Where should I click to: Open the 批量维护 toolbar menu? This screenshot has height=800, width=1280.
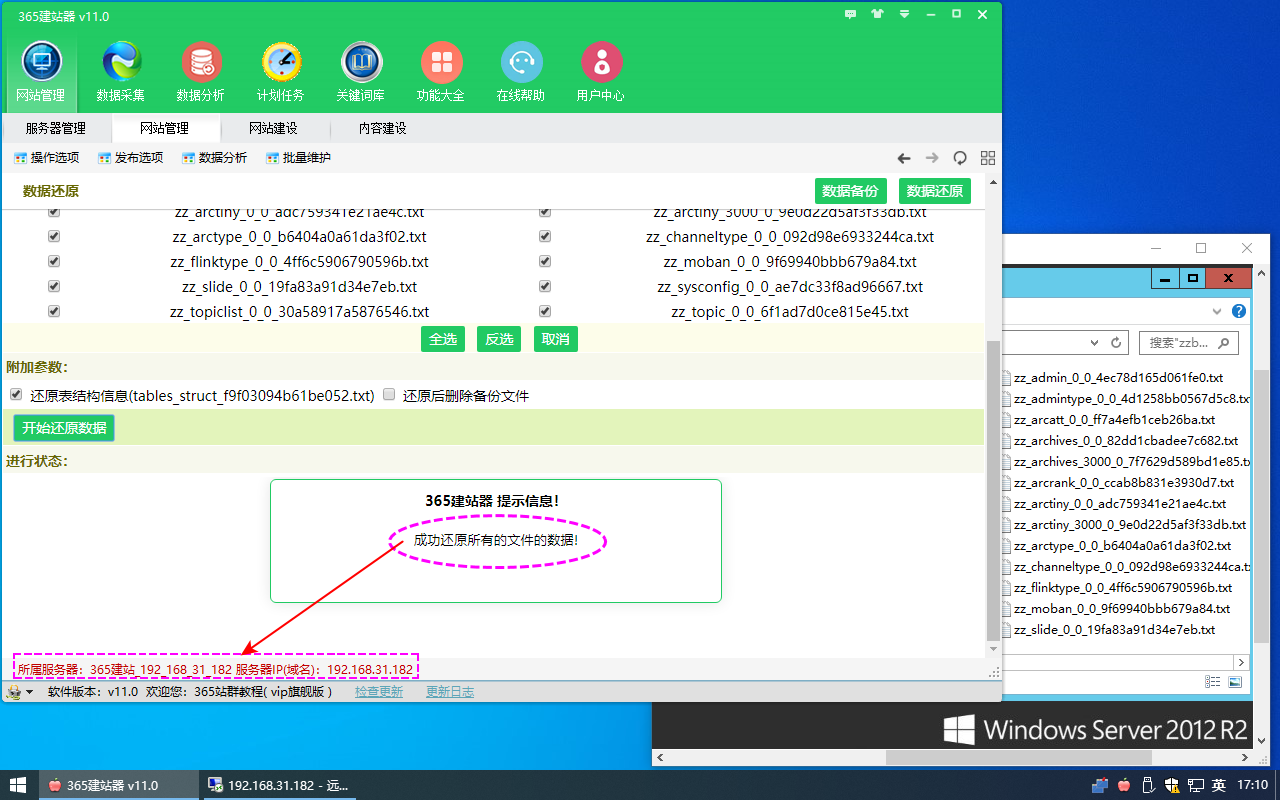[x=299, y=158]
